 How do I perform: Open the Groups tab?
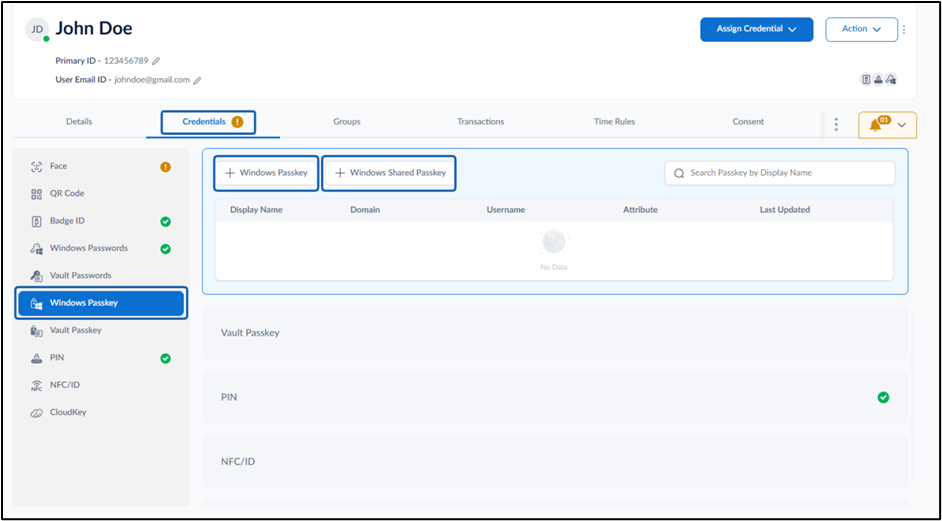[347, 121]
